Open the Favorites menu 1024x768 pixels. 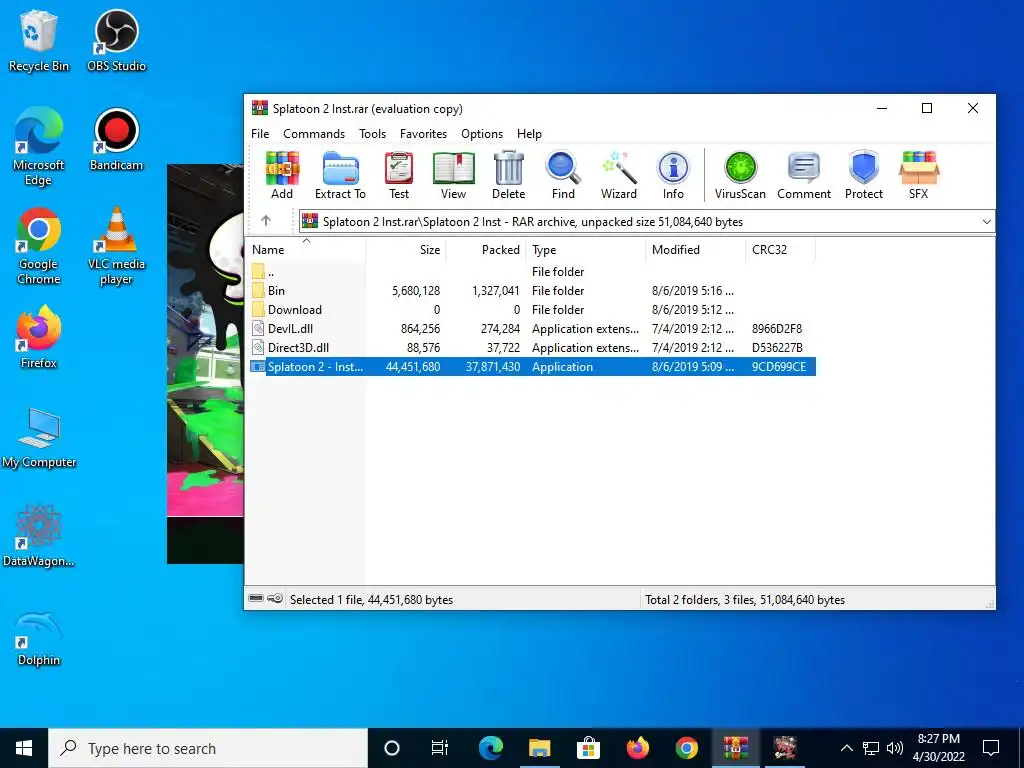click(423, 134)
